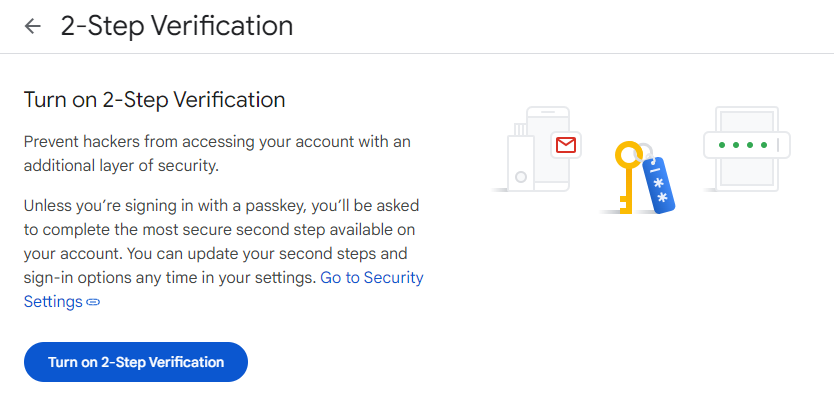Image resolution: width=834 pixels, height=407 pixels.
Task: Click the first green password dot
Action: pyautogui.click(x=722, y=145)
